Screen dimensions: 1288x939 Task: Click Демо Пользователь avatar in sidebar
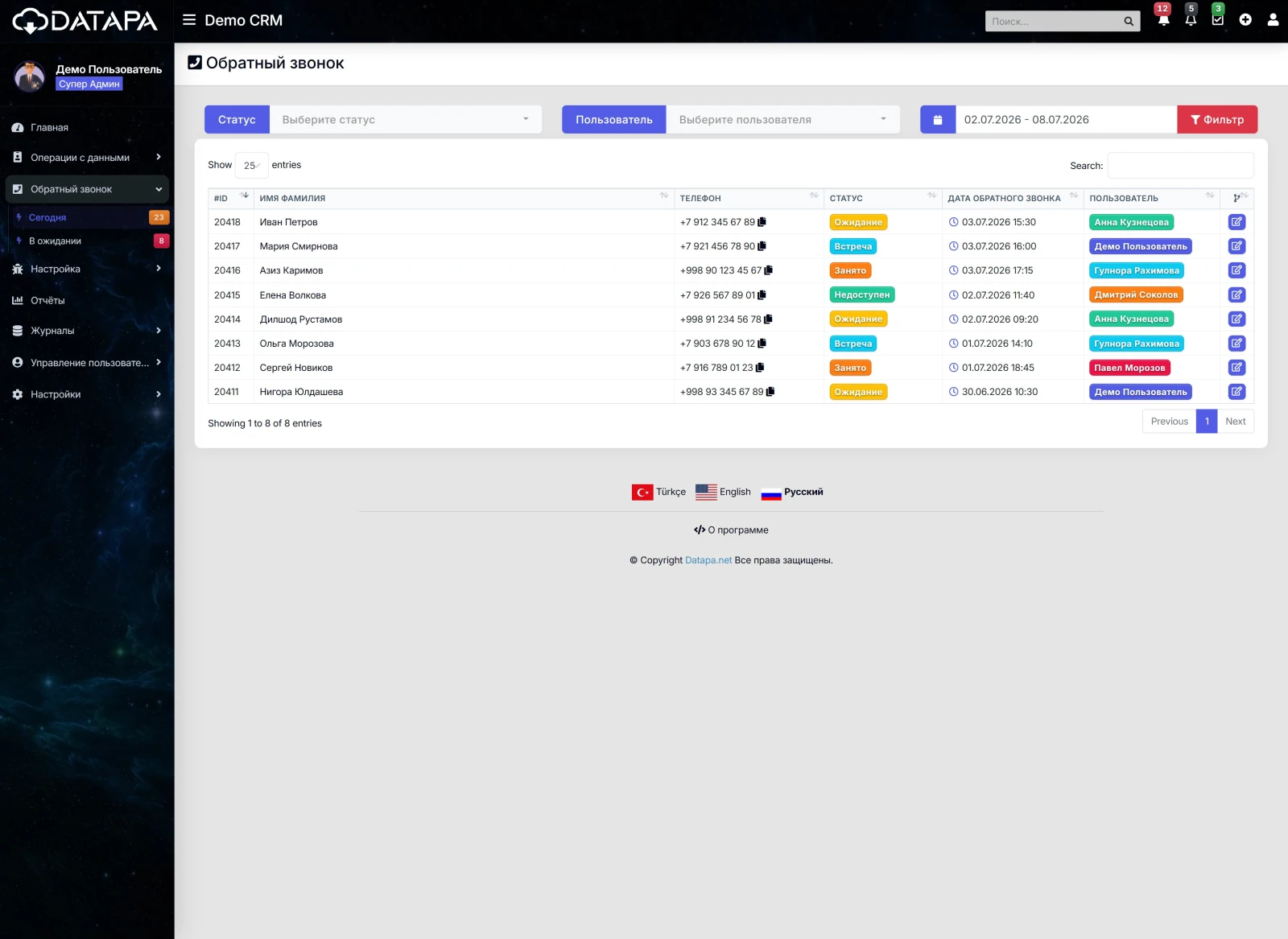tap(30, 76)
